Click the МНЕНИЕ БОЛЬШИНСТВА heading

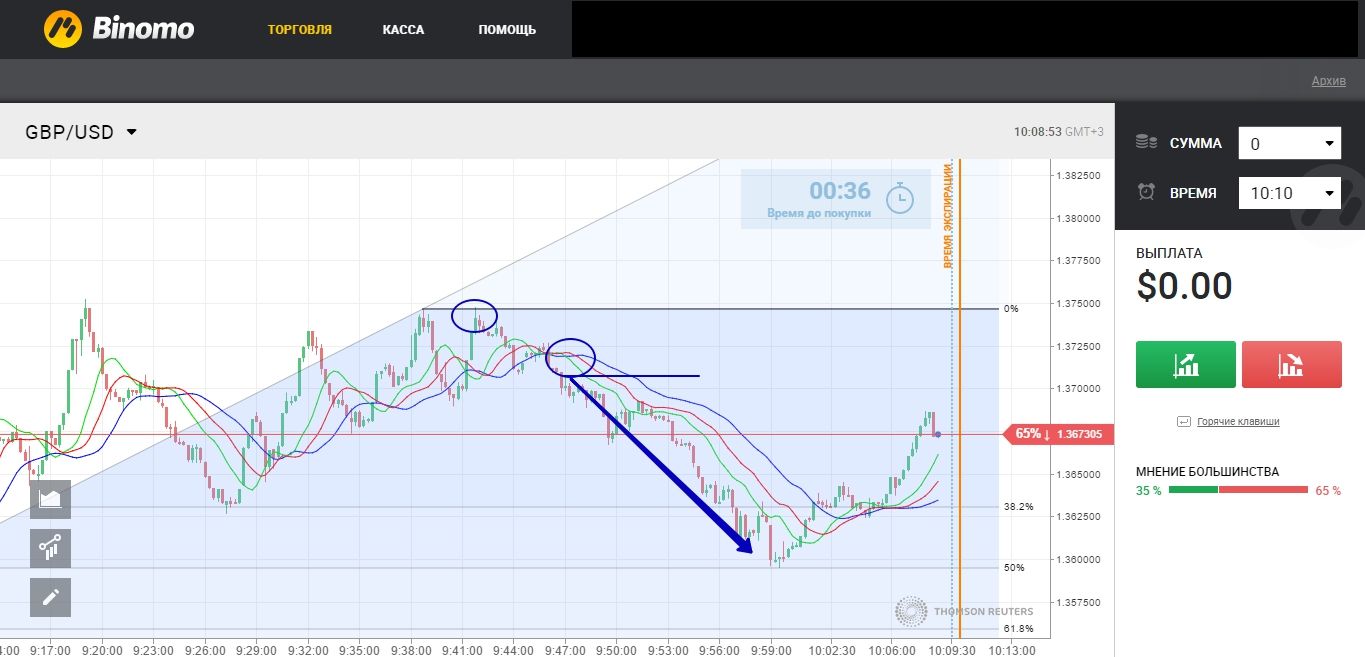click(x=1207, y=471)
